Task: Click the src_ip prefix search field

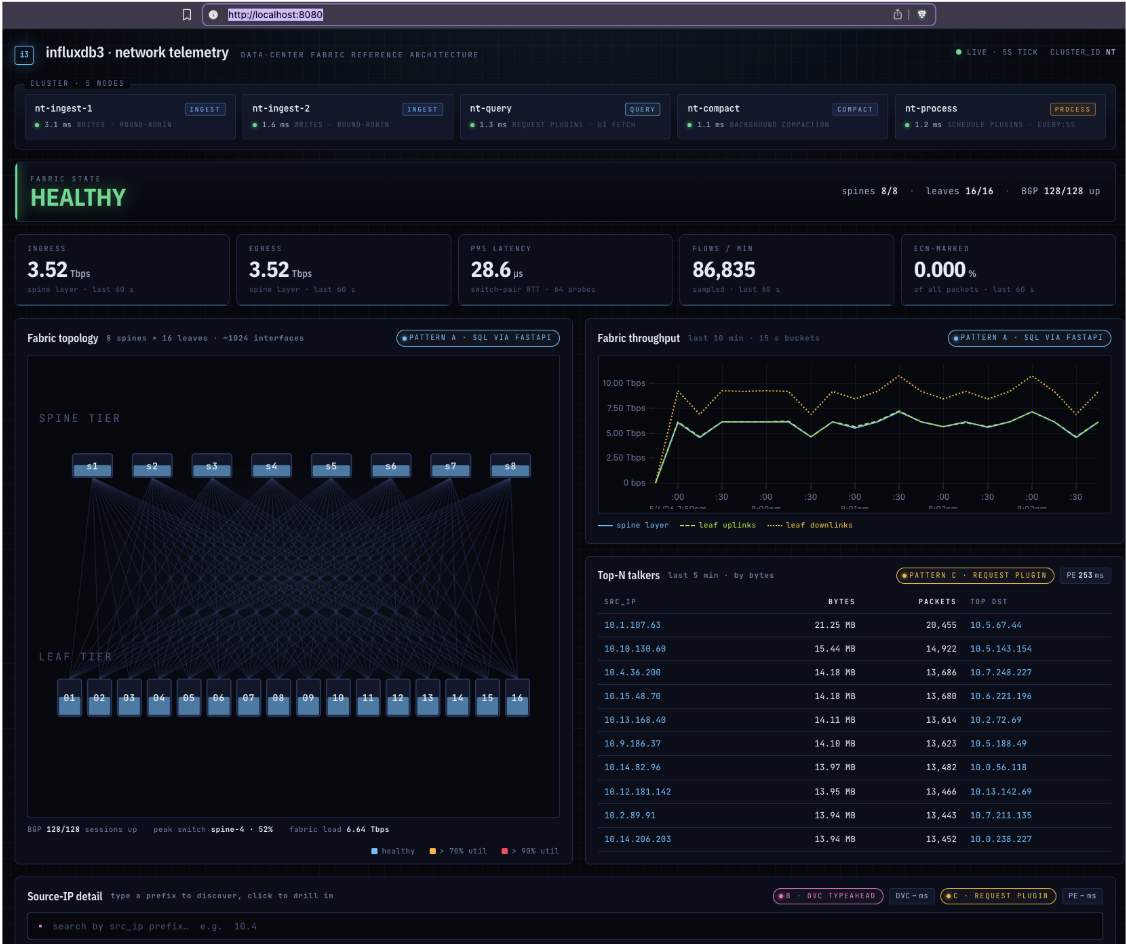Action: click(564, 927)
